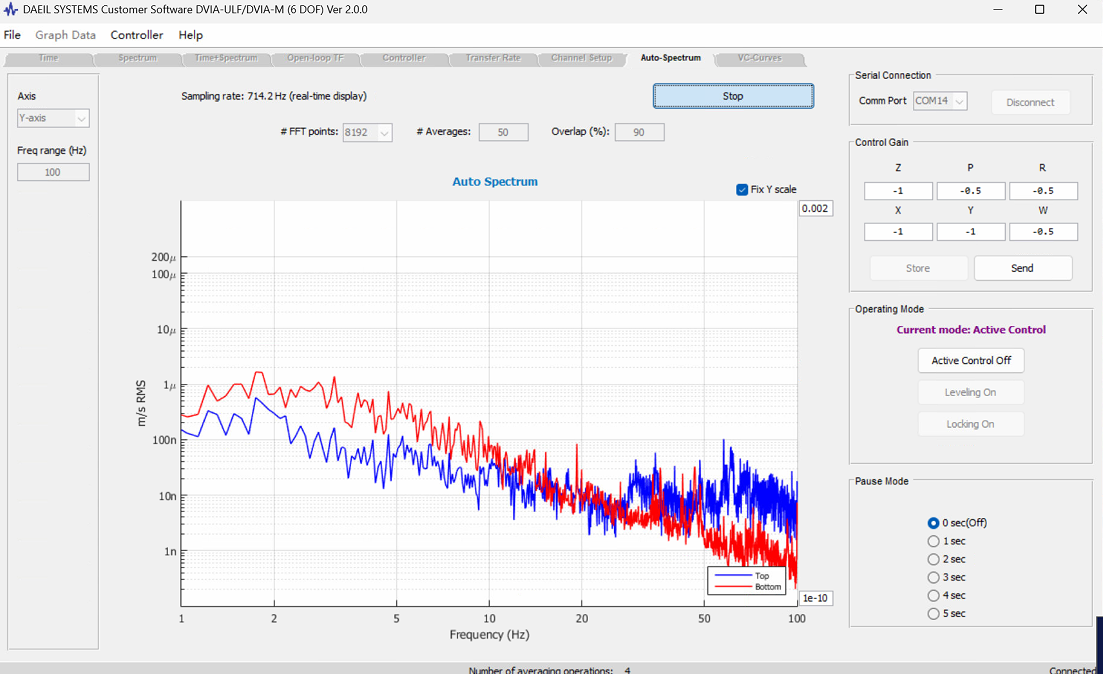
Task: Expand the FFT points dropdown
Action: point(367,132)
